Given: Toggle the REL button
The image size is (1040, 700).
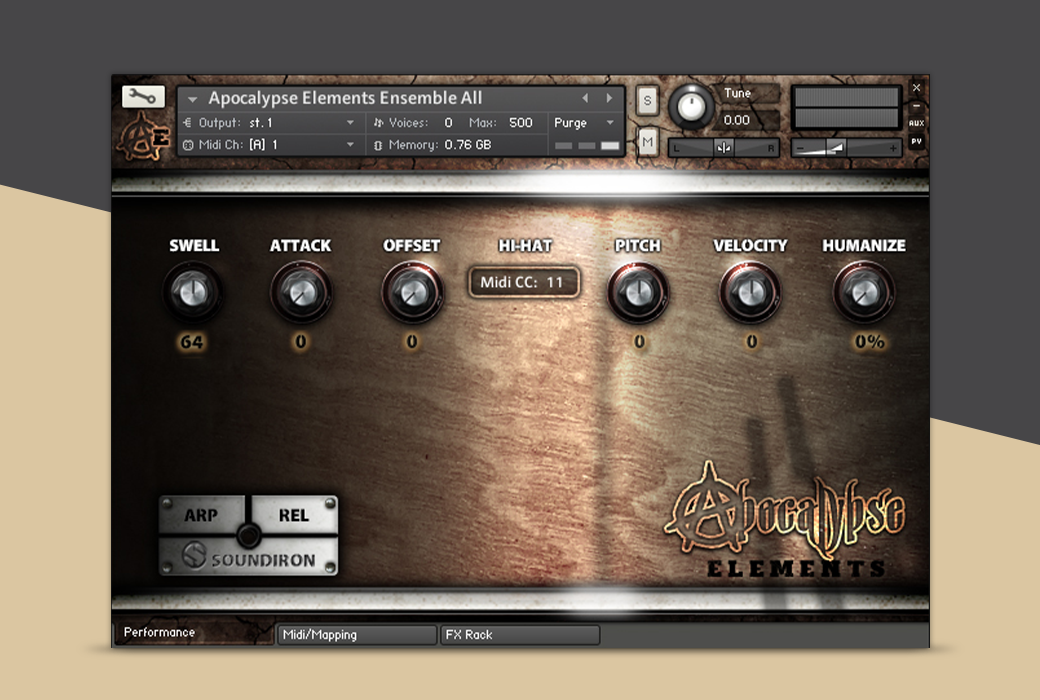Looking at the screenshot, I should 294,515.
